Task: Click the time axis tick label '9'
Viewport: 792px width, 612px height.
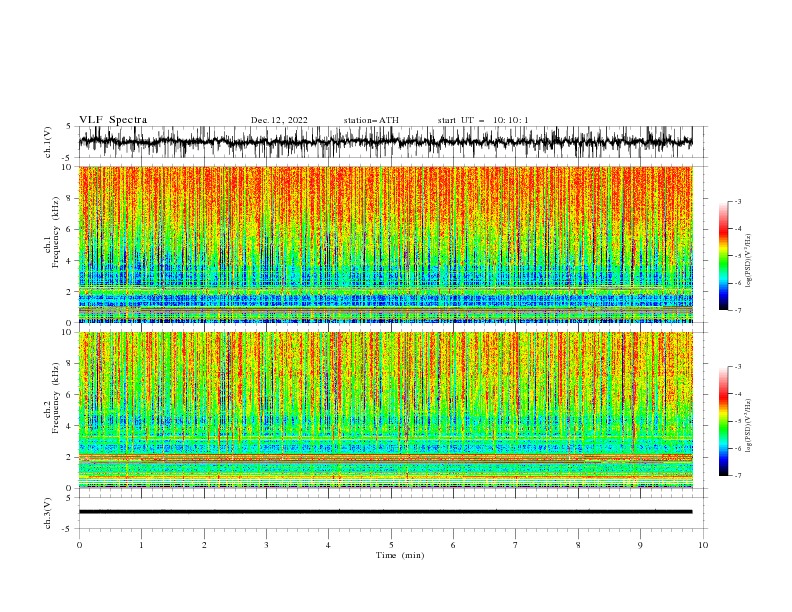Action: point(640,545)
